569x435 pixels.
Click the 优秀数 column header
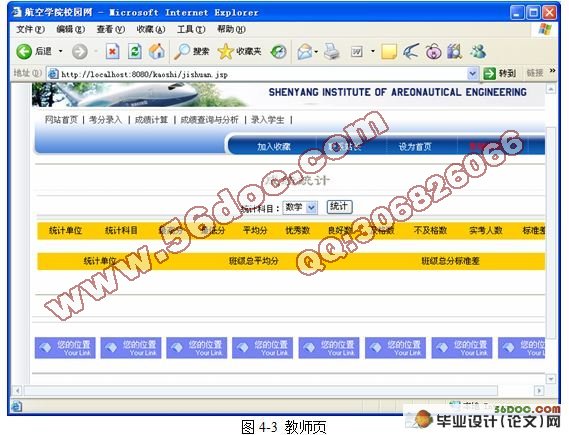pos(298,230)
